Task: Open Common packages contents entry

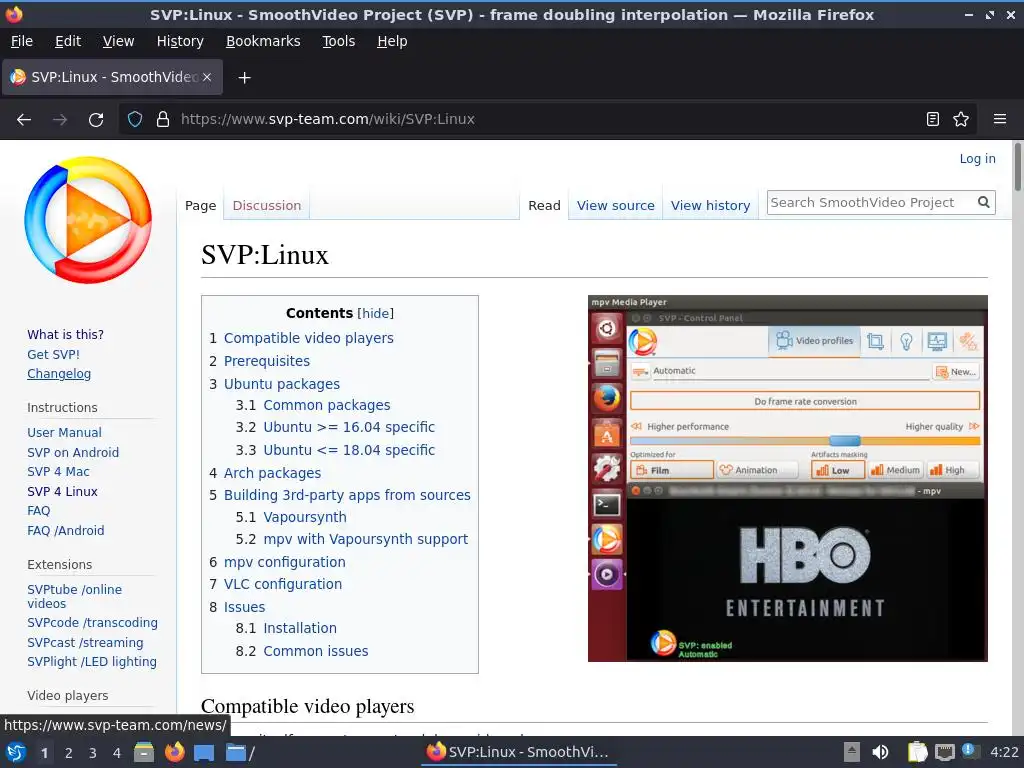Action: point(327,405)
